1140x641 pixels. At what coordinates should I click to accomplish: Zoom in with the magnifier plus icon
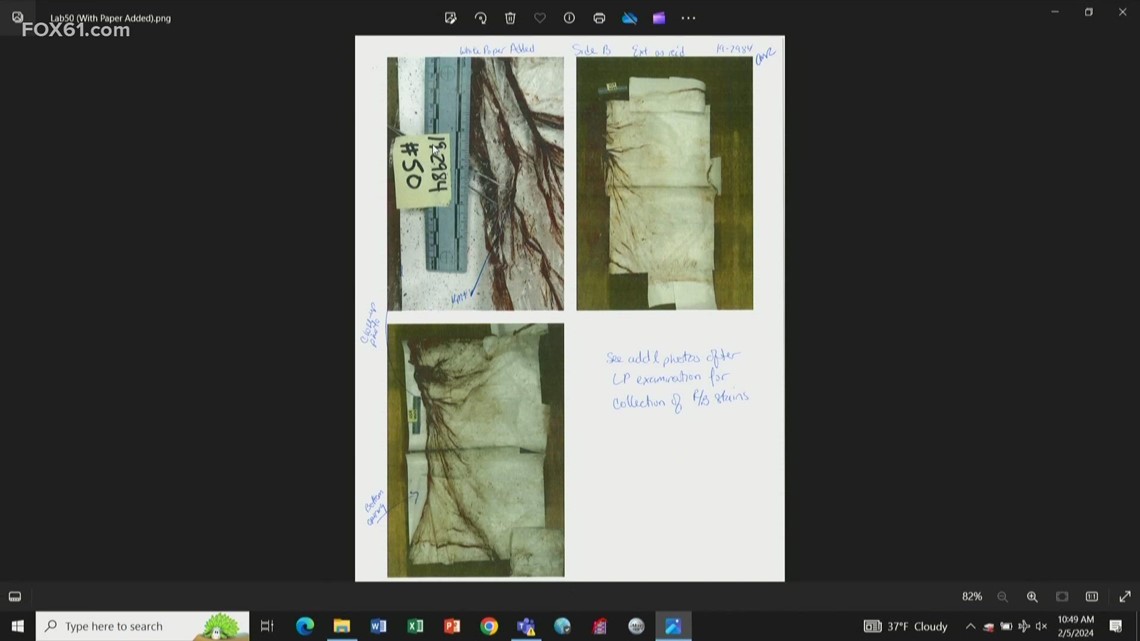click(1033, 596)
